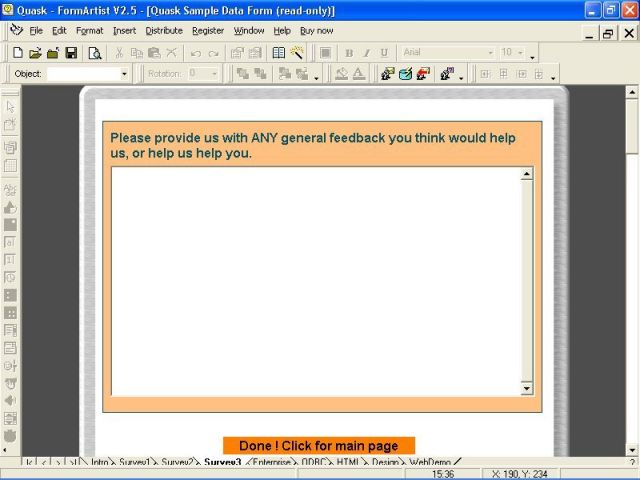Click the fill color bucket icon

click(341, 74)
